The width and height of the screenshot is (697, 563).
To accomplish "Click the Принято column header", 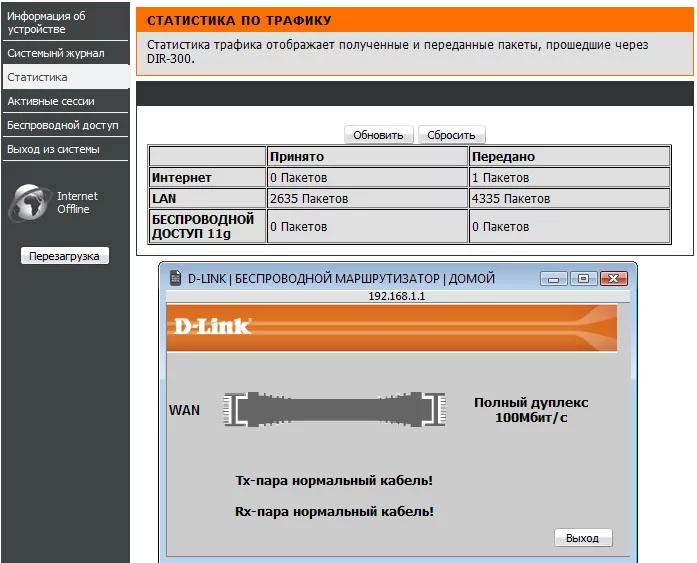I will pos(367,156).
